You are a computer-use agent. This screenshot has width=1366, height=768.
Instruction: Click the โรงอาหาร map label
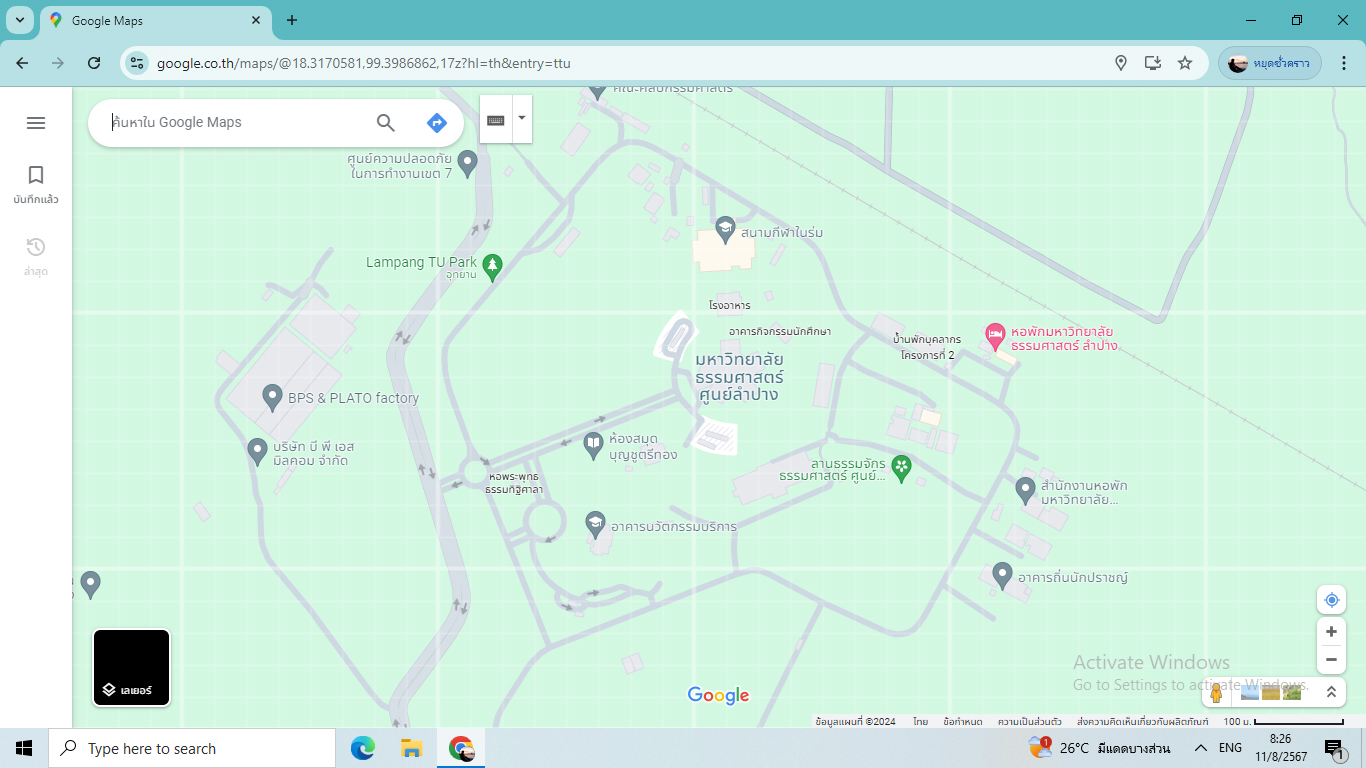(729, 306)
